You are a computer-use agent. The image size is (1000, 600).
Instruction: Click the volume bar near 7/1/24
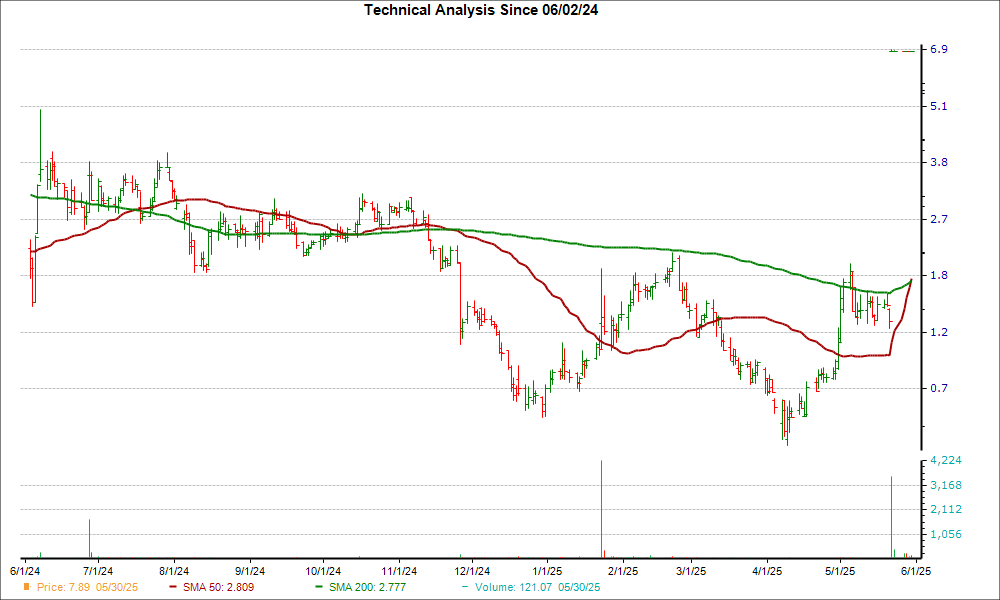point(89,538)
